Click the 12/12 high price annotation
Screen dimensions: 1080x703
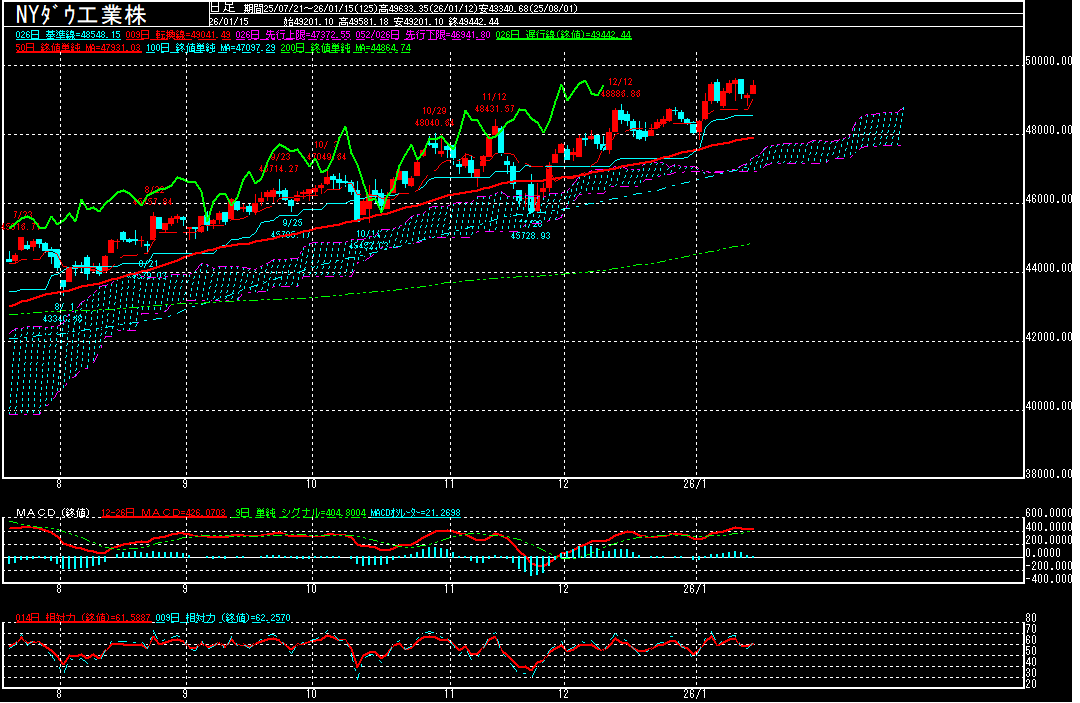point(620,87)
